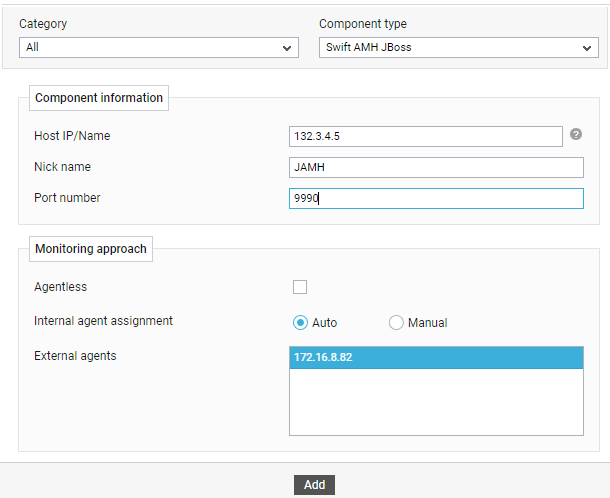Select the Manual agent assignment radio
The width and height of the screenshot is (610, 498).
point(396,323)
